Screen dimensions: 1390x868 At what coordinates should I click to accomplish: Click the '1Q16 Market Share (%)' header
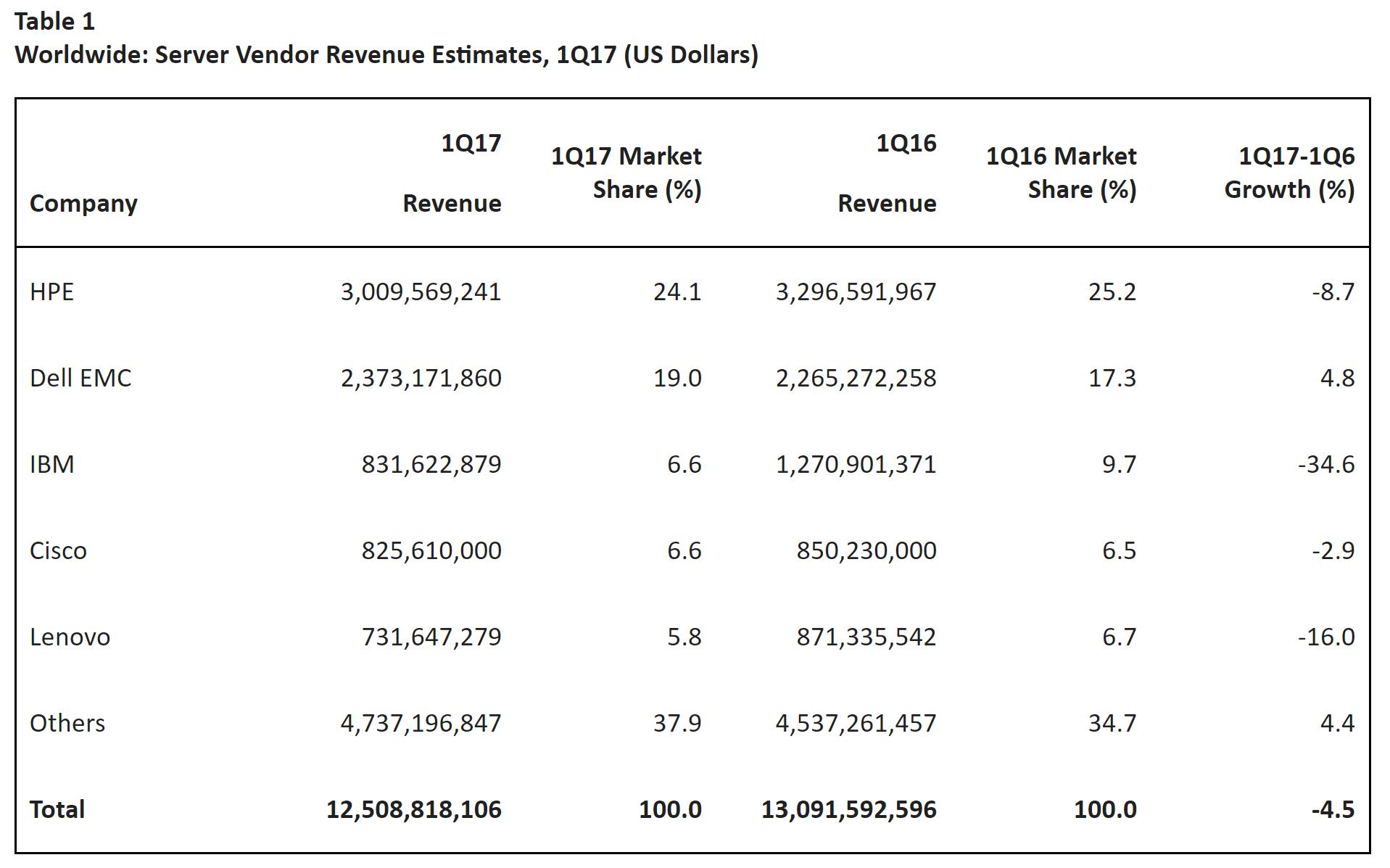click(1062, 173)
